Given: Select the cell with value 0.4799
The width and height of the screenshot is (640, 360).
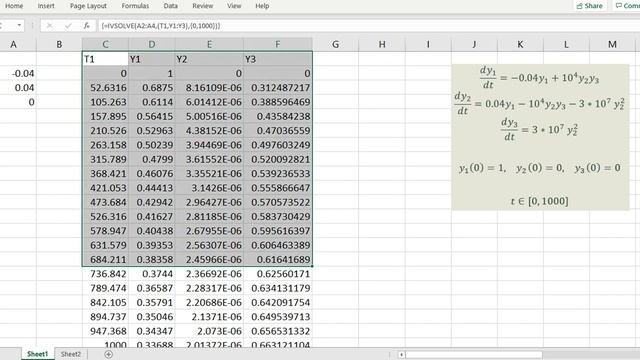Looking at the screenshot, I should coord(151,159).
